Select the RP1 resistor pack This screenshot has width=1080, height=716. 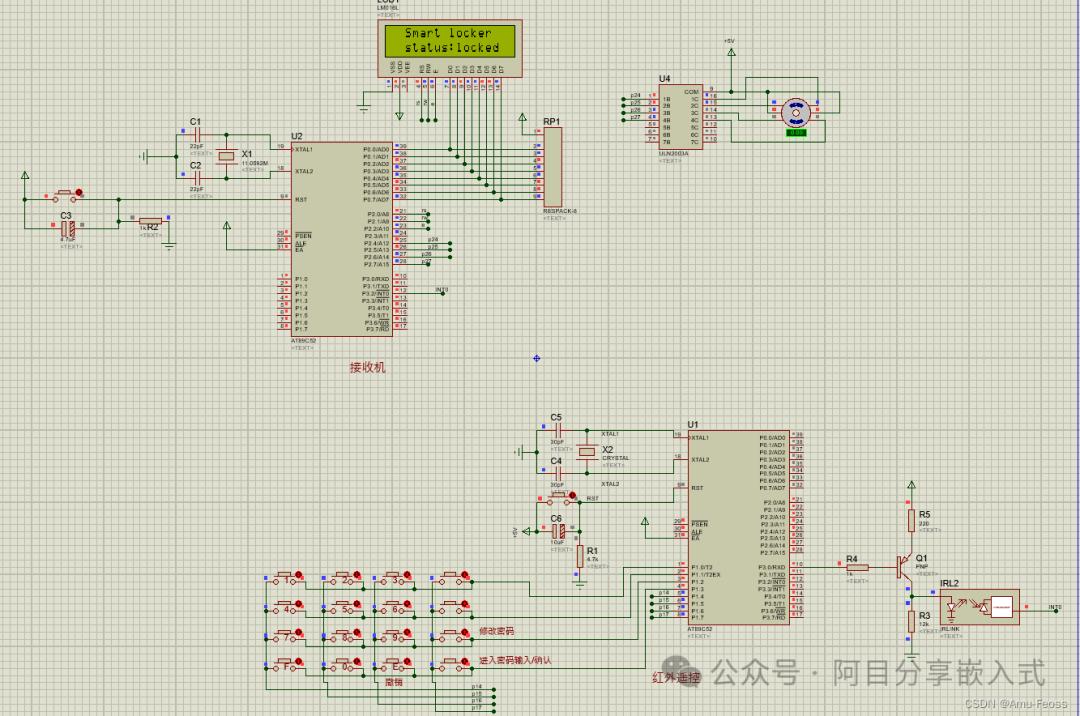552,168
